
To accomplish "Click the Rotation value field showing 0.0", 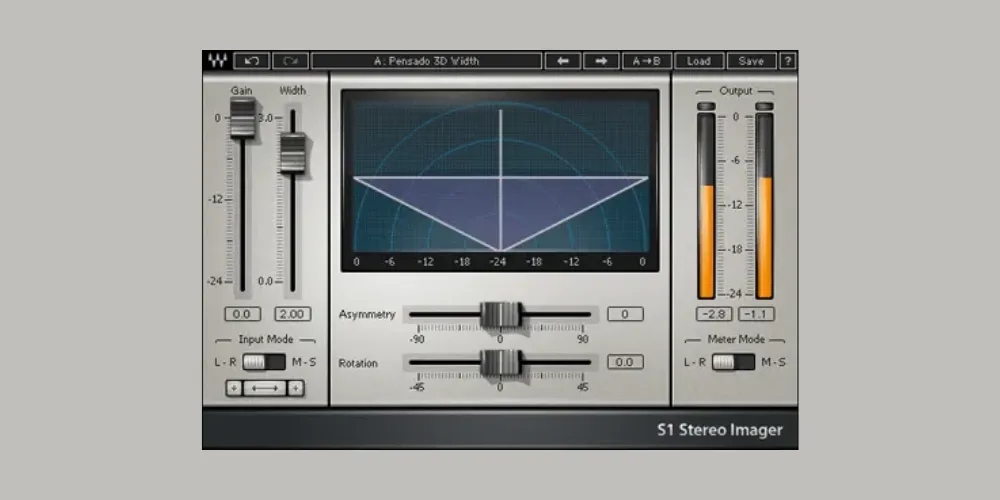I will [x=625, y=362].
